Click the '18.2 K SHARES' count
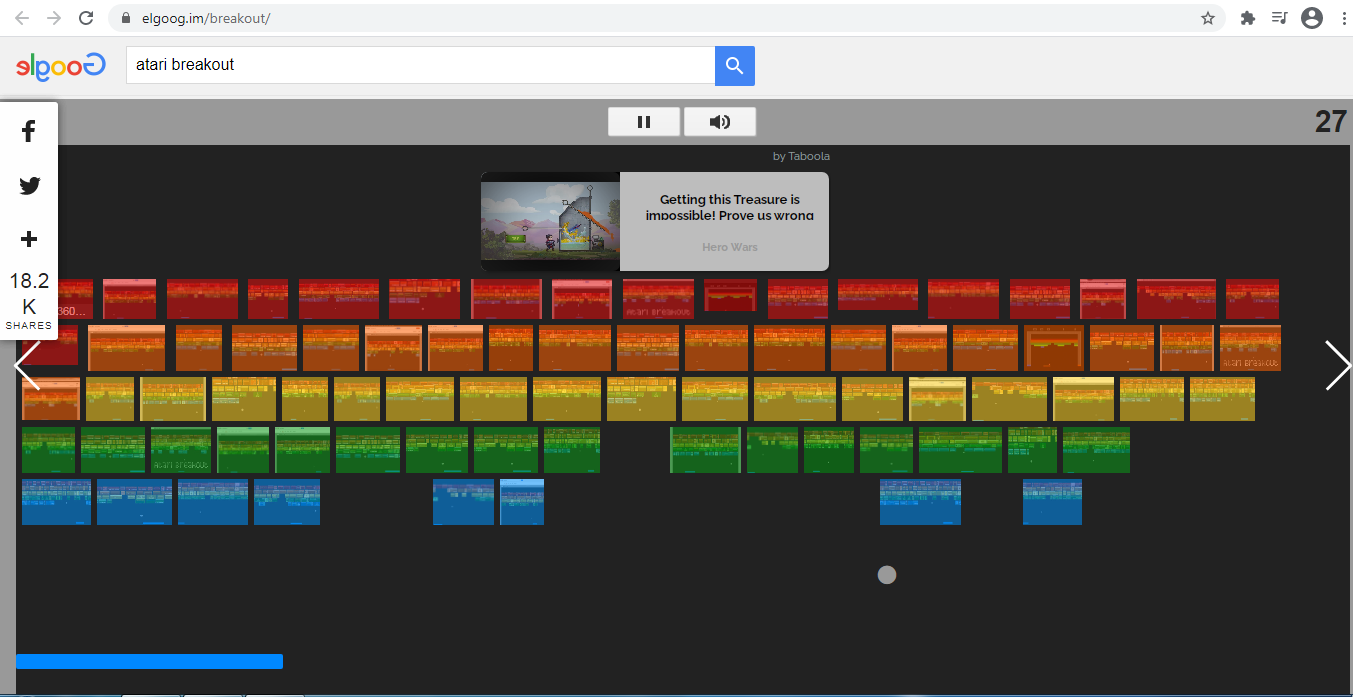Screen dimensions: 1353x697 29,301
